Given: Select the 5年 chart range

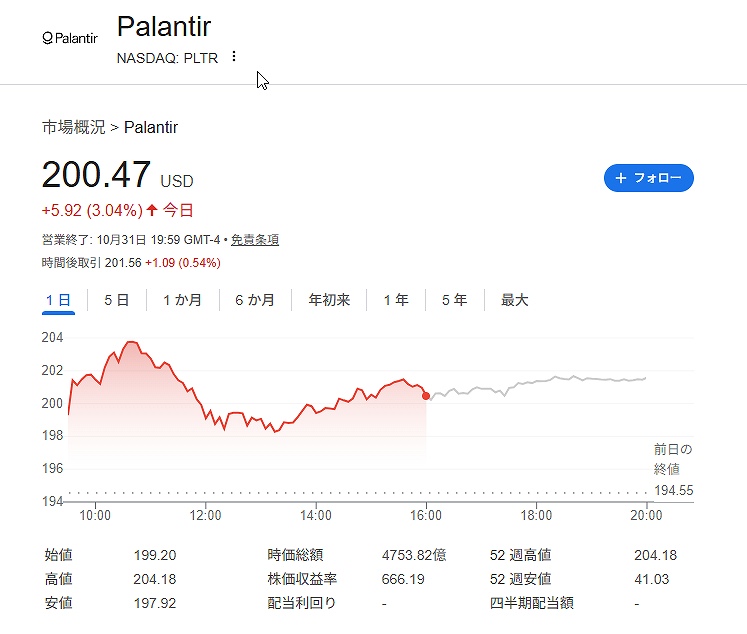Looking at the screenshot, I should pos(454,300).
